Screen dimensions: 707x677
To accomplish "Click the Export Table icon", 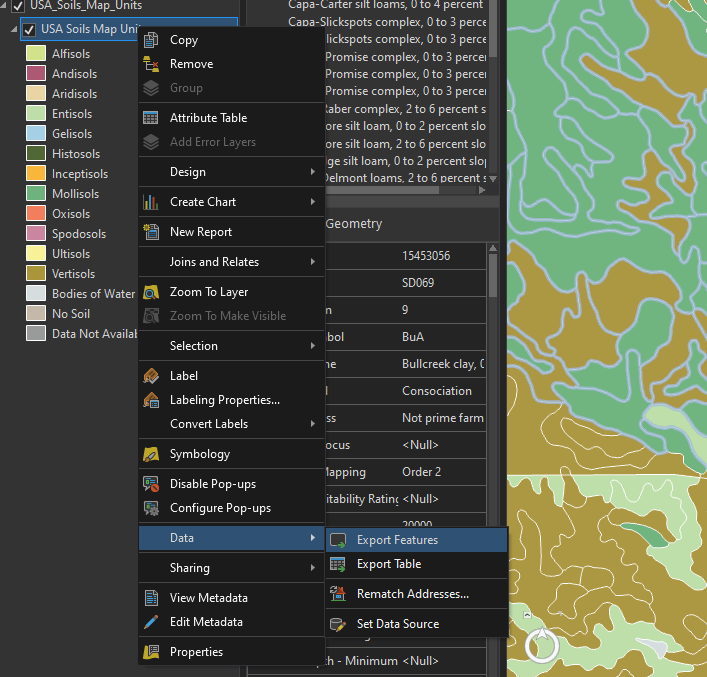I will (338, 564).
